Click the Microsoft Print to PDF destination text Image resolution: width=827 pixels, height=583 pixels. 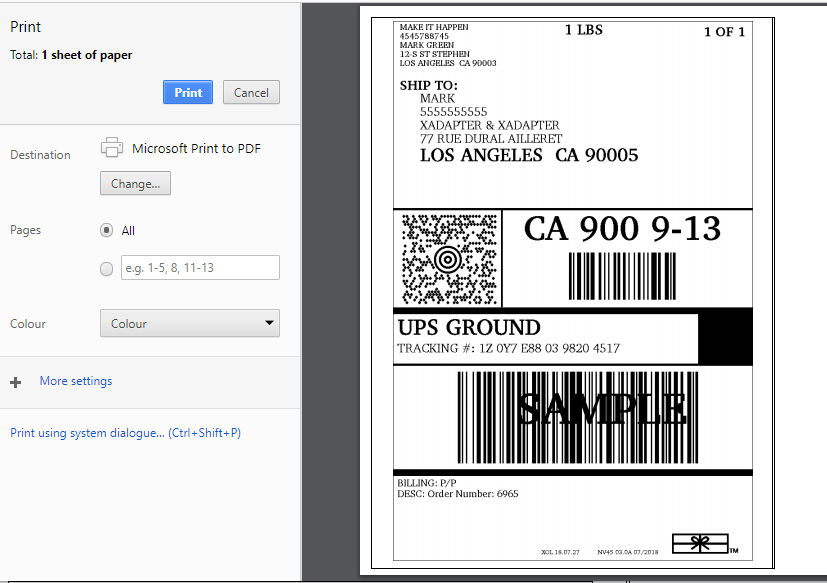click(x=196, y=148)
